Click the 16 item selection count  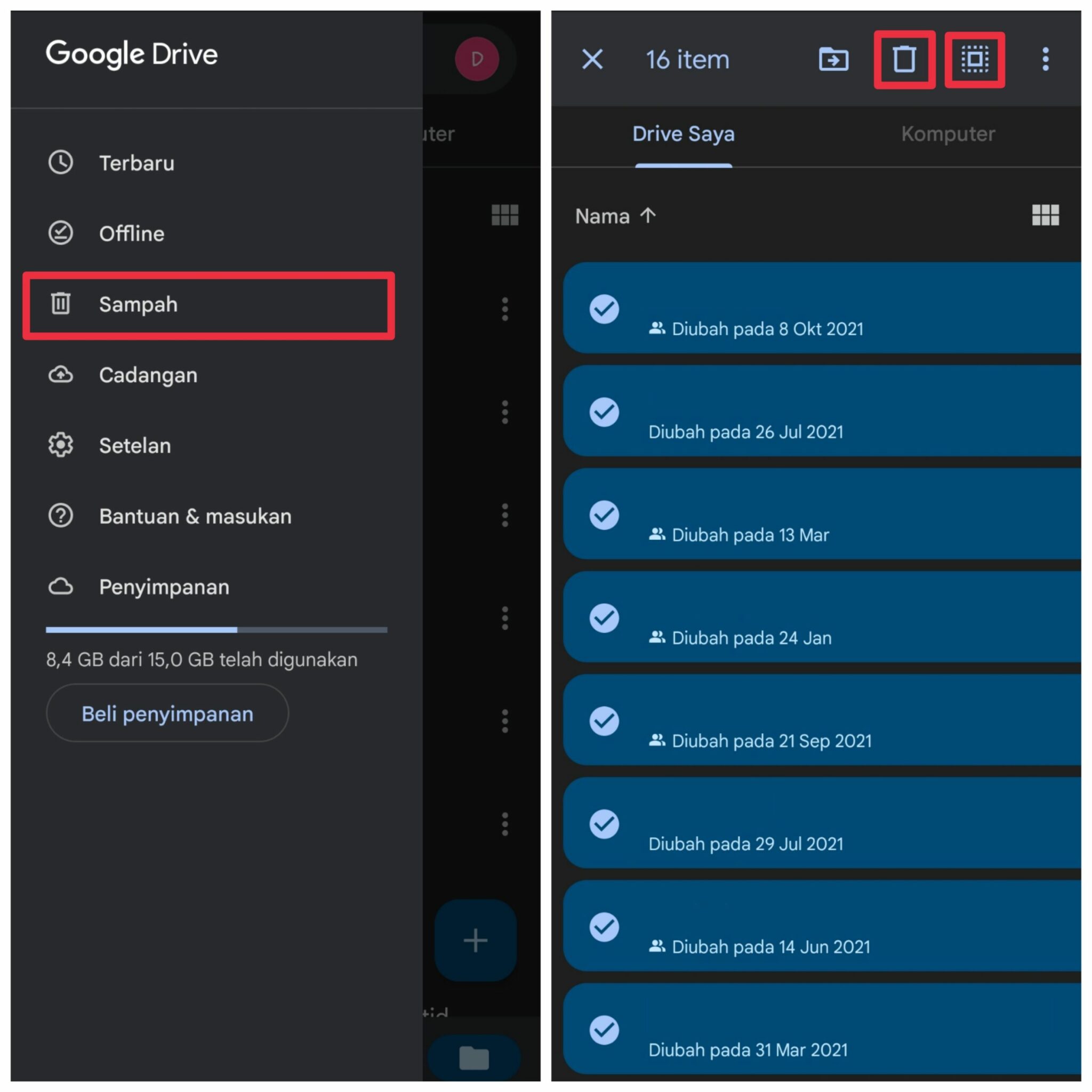point(687,60)
